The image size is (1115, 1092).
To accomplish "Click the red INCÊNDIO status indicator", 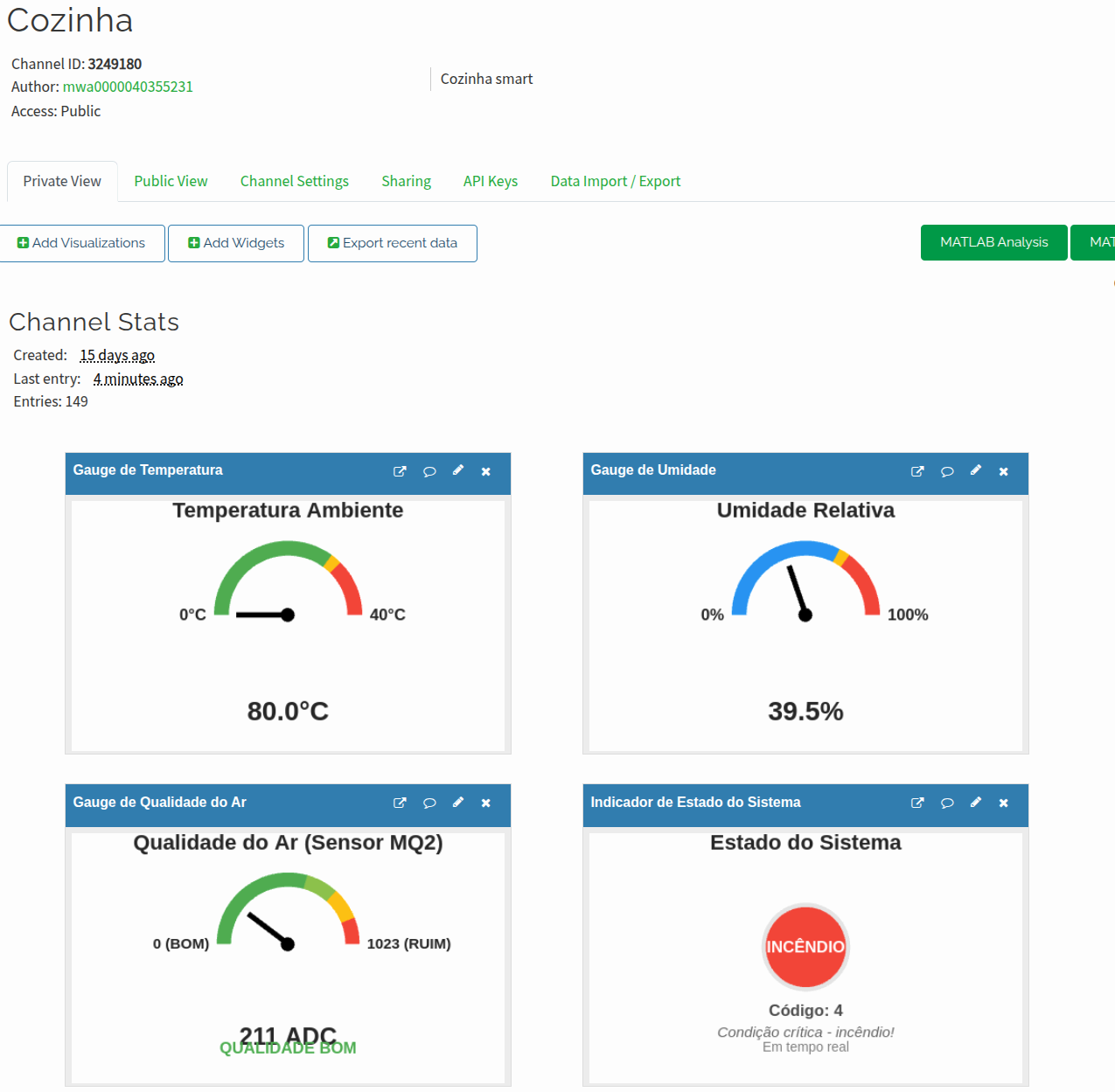I will 805,947.
